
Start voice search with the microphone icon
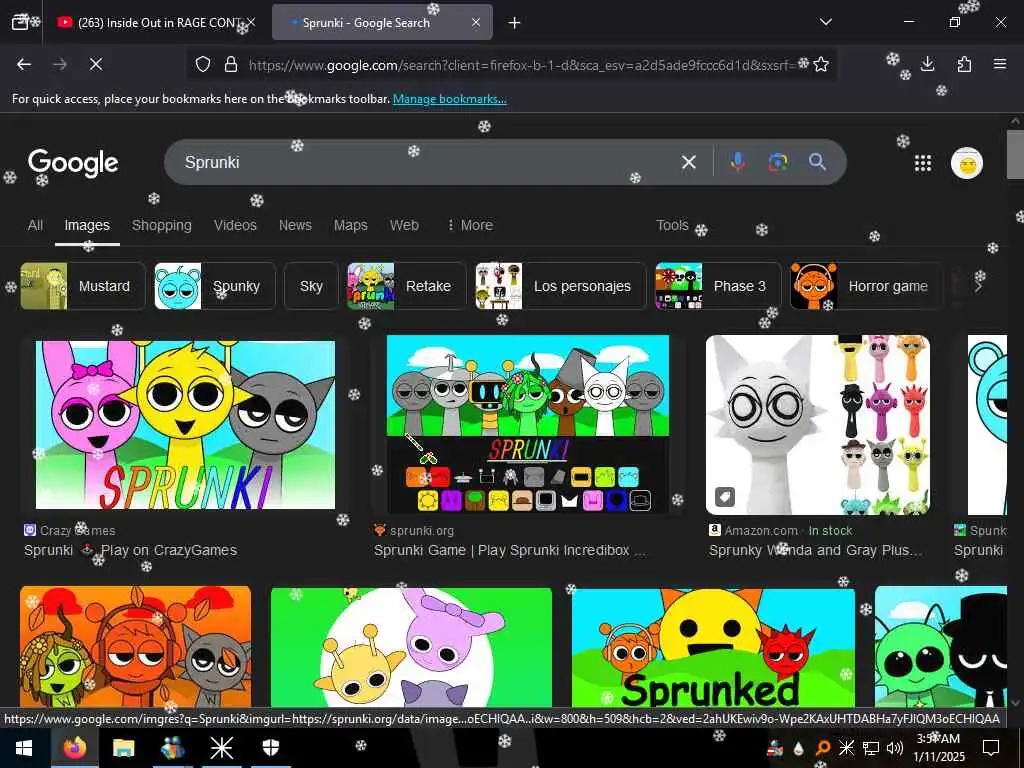click(x=738, y=161)
